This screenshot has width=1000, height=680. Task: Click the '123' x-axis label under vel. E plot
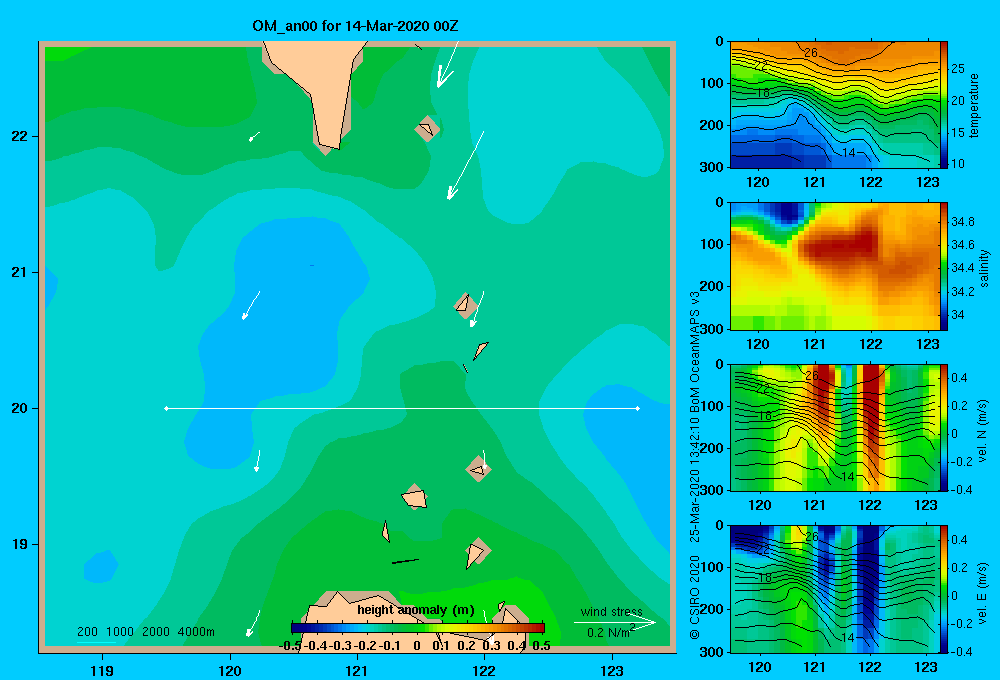pos(926,667)
